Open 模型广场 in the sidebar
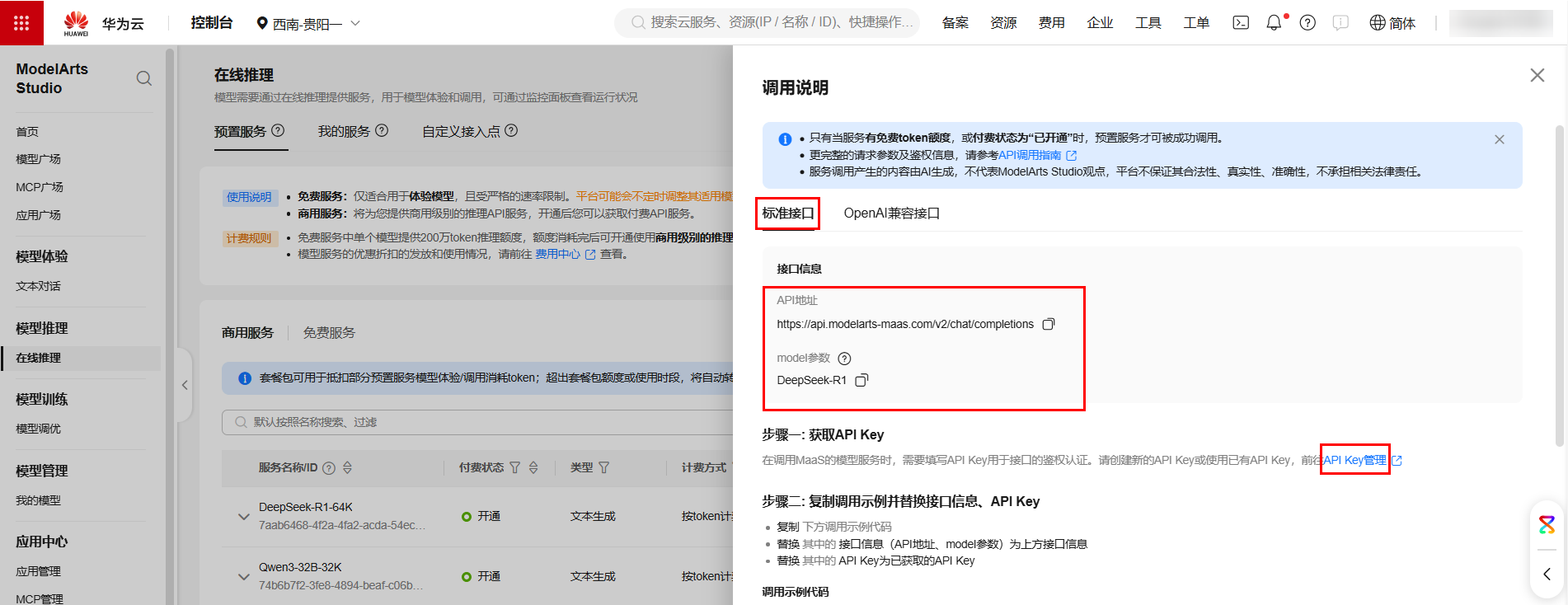 [x=39, y=159]
